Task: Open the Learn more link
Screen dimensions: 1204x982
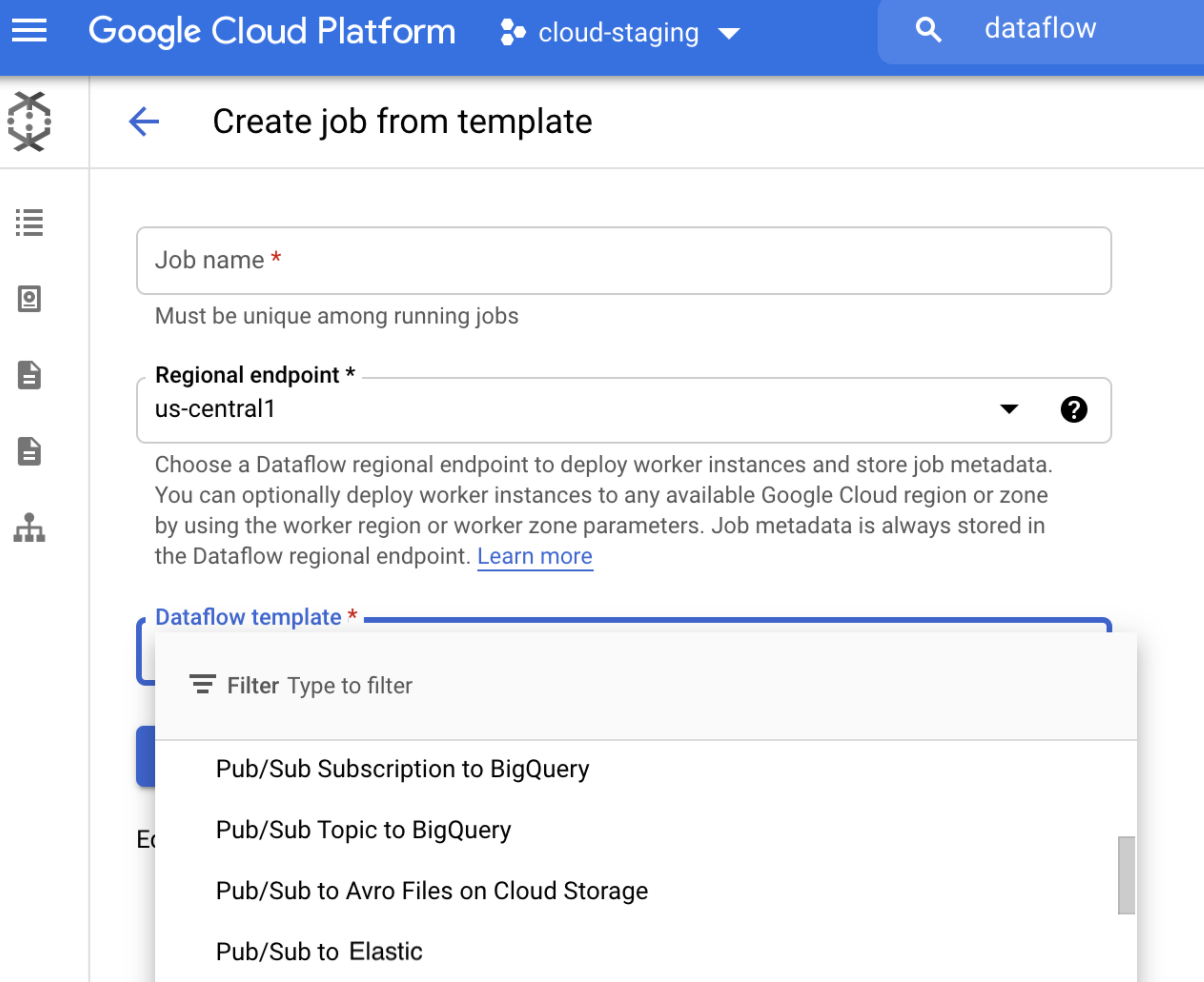Action: [534, 556]
